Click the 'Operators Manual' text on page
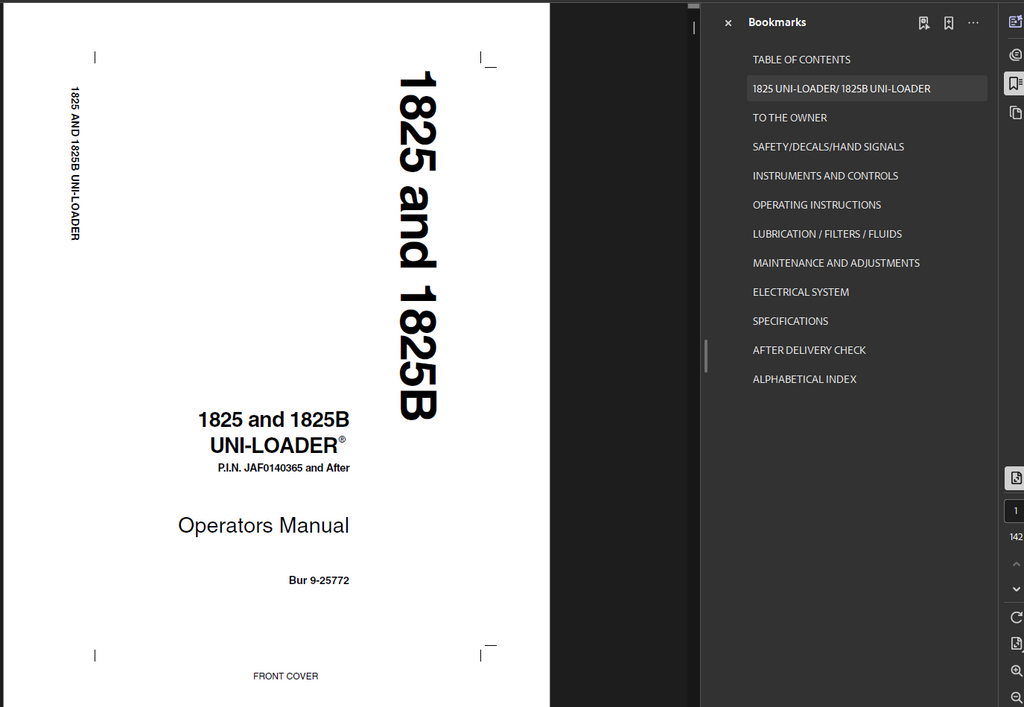This screenshot has height=707, width=1024. pos(263,526)
